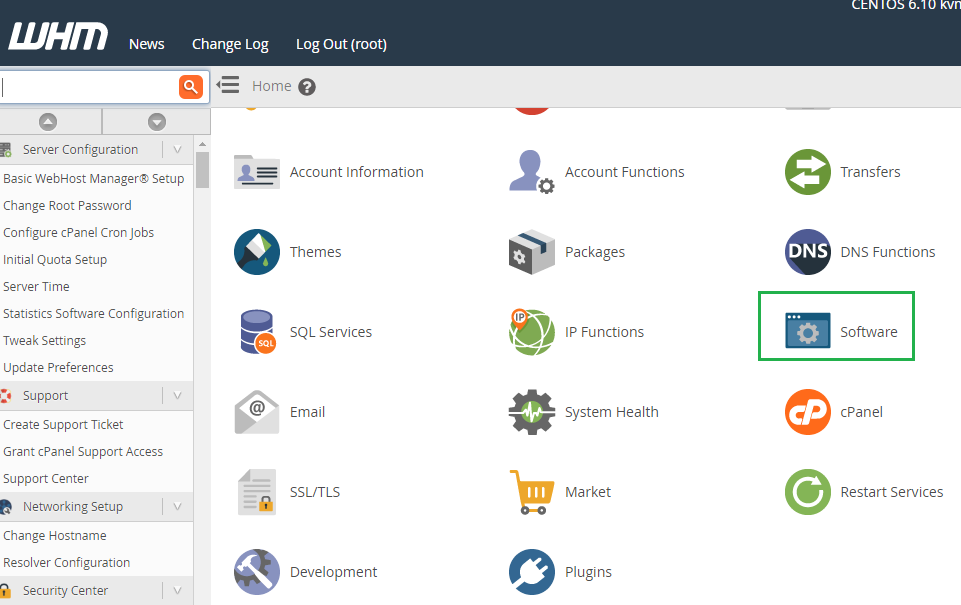Open the SQL Services database icon
Image resolution: width=961 pixels, height=605 pixels.
pos(257,332)
